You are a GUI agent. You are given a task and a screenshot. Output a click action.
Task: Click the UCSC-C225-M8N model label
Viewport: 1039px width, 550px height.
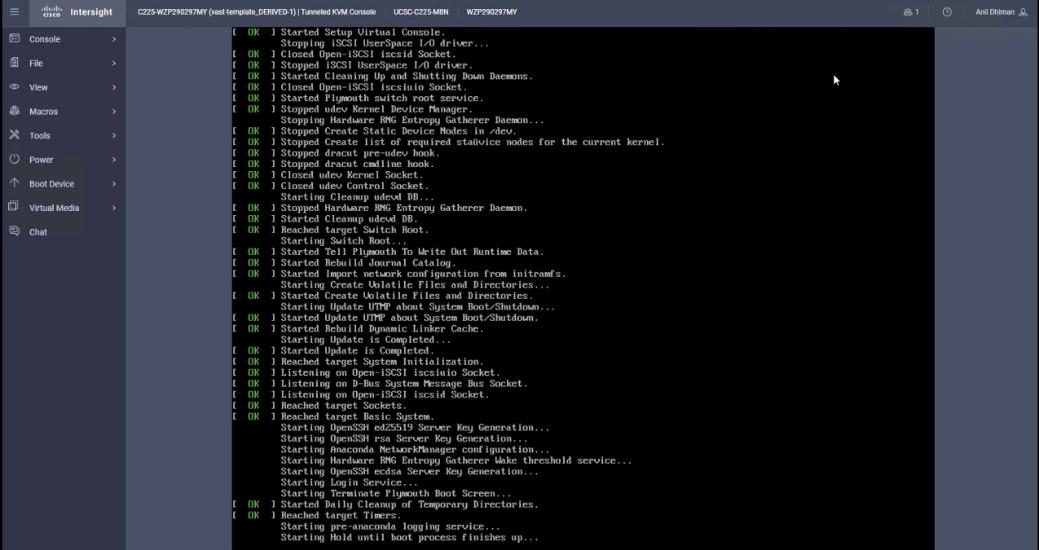point(420,12)
